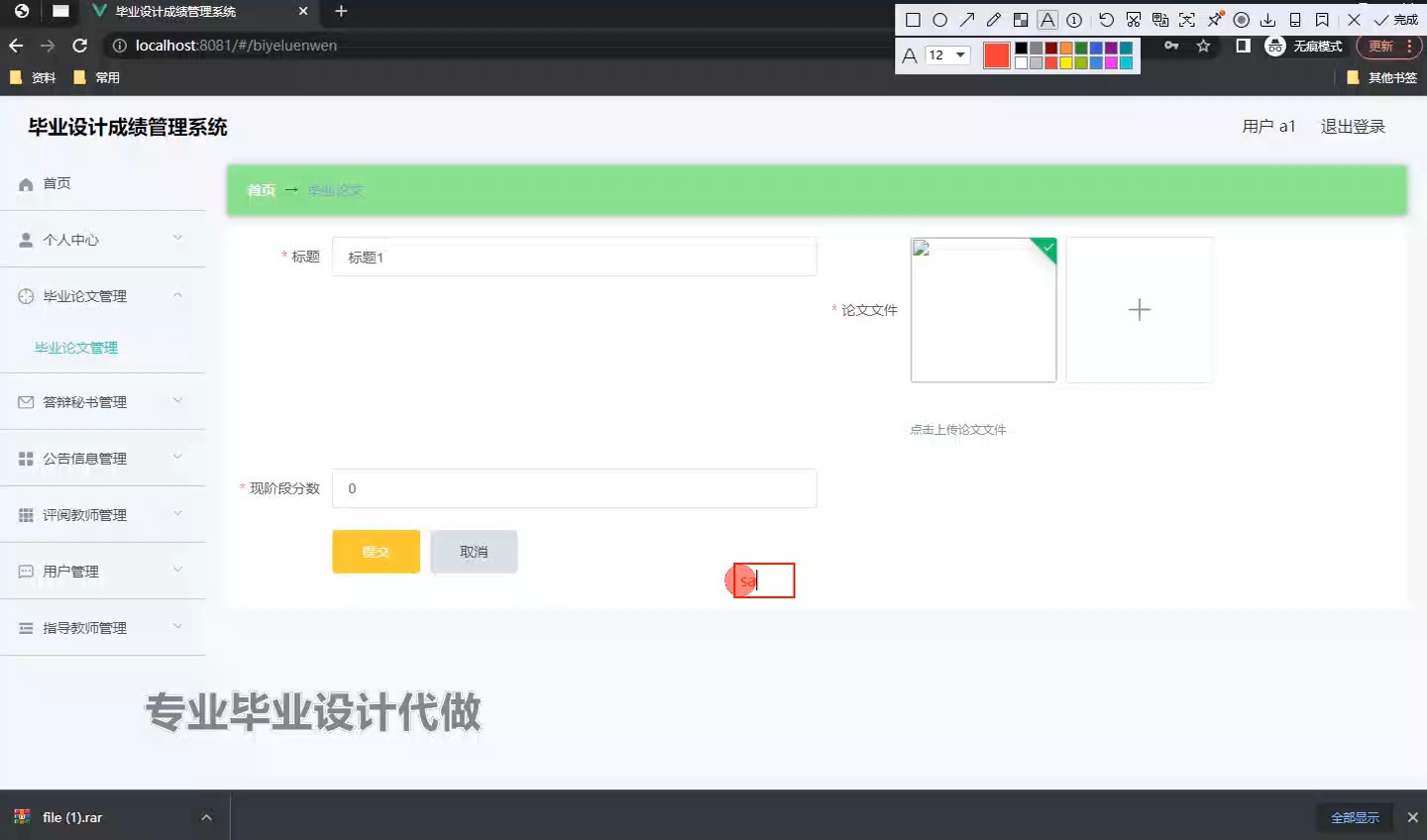The width and height of the screenshot is (1427, 840).
Task: Pick the dark green color swatch
Action: coord(1081,49)
